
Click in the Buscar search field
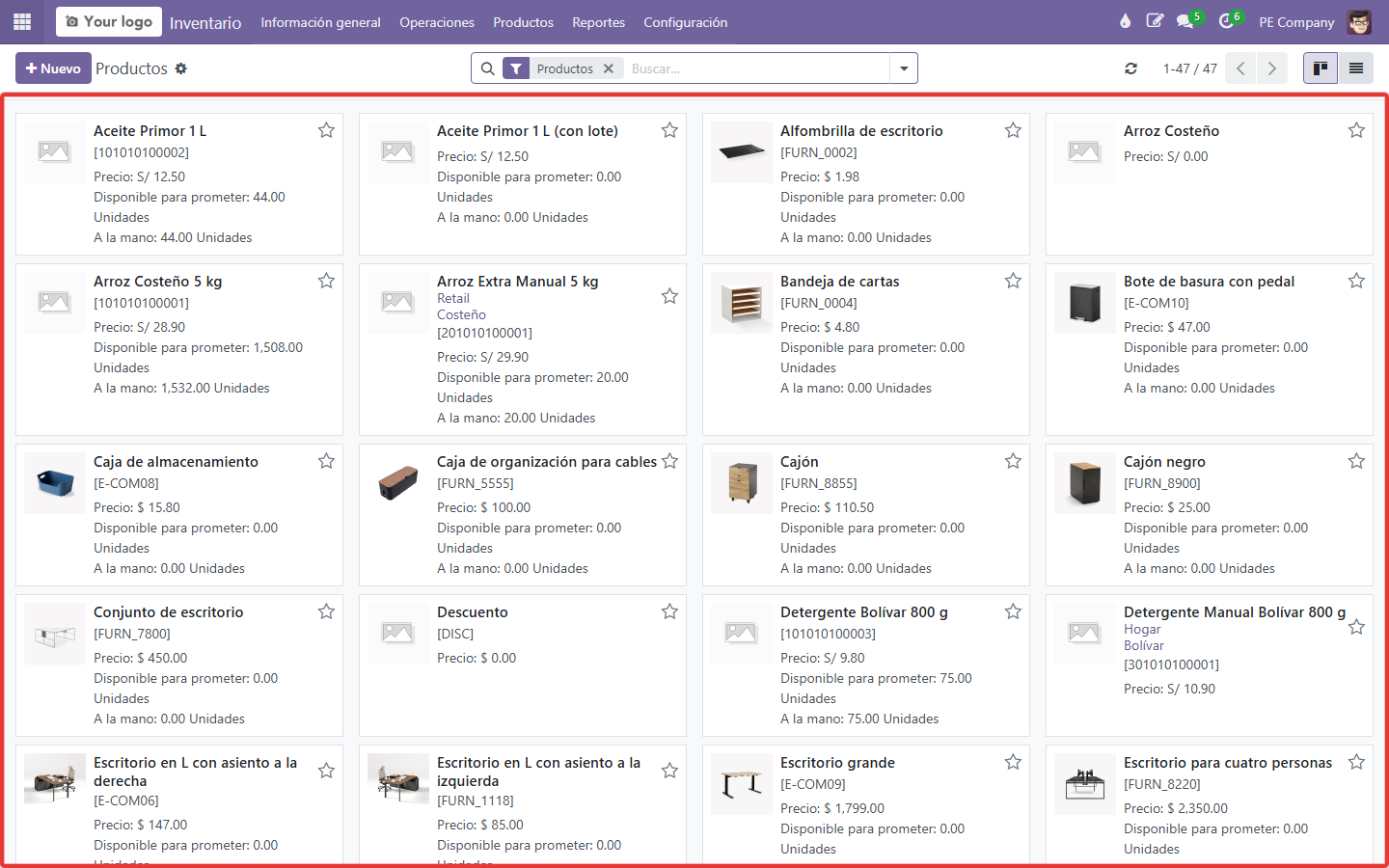[x=757, y=68]
